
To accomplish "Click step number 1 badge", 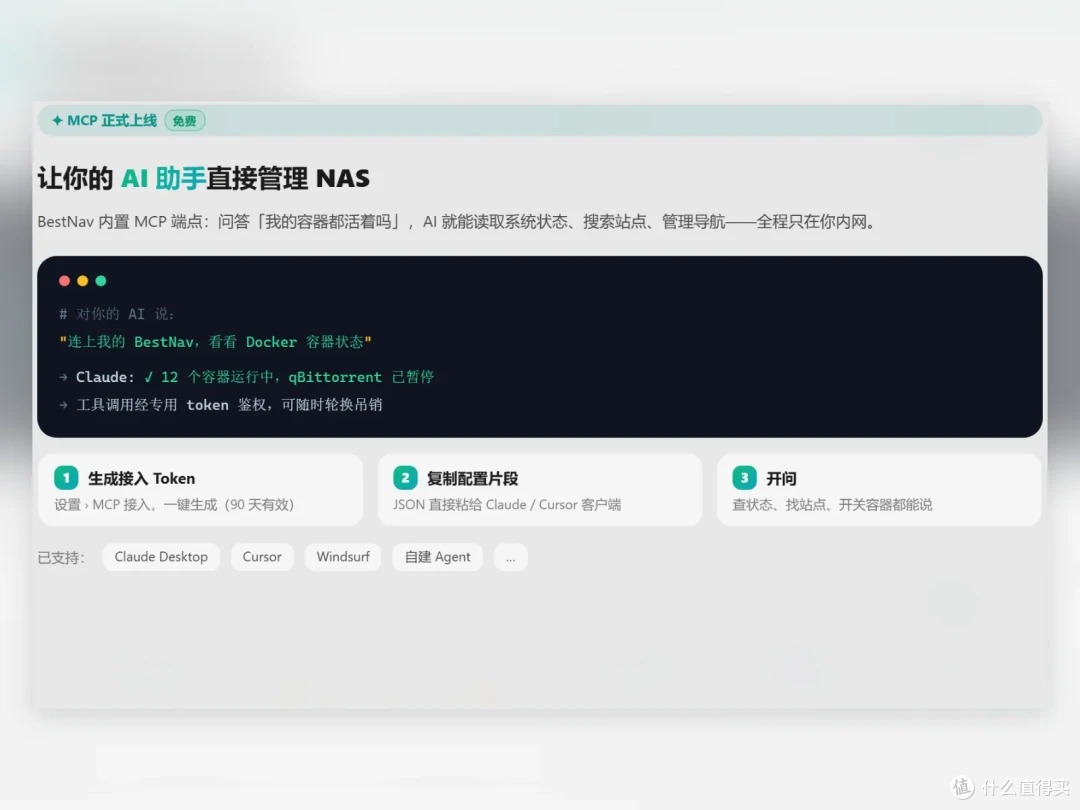I will coord(66,478).
